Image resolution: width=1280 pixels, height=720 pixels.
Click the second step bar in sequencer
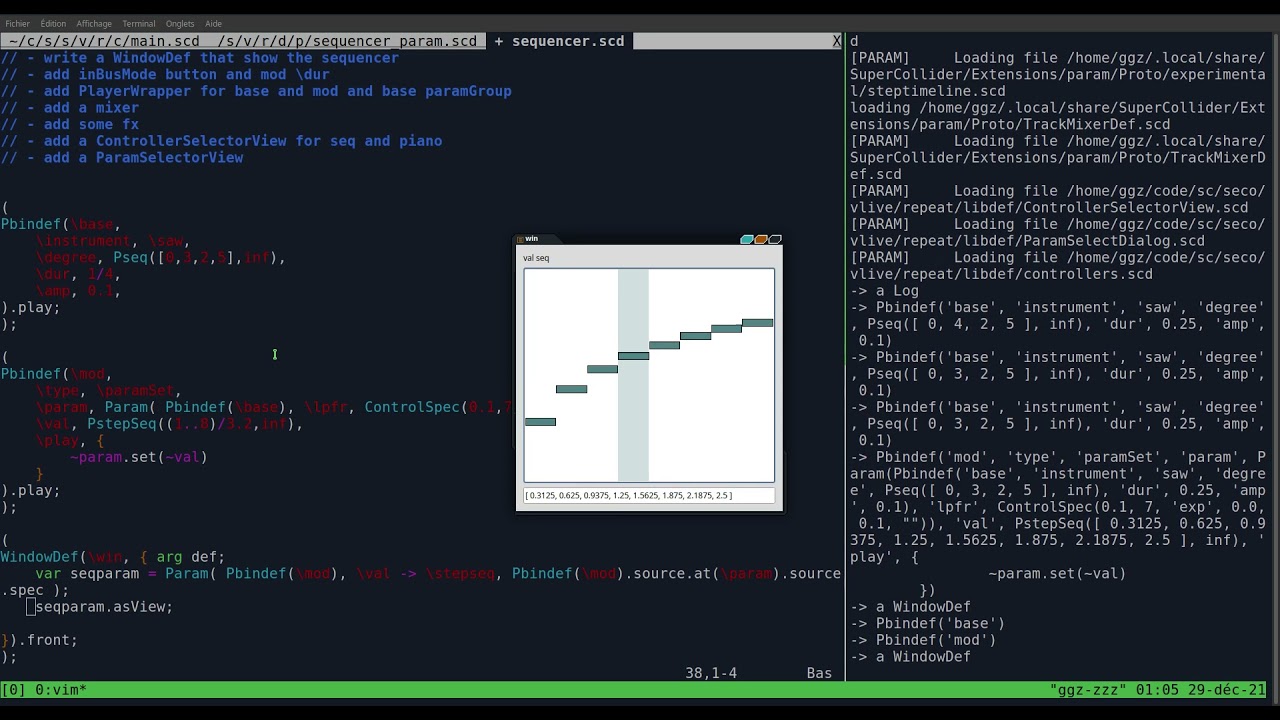click(x=571, y=389)
